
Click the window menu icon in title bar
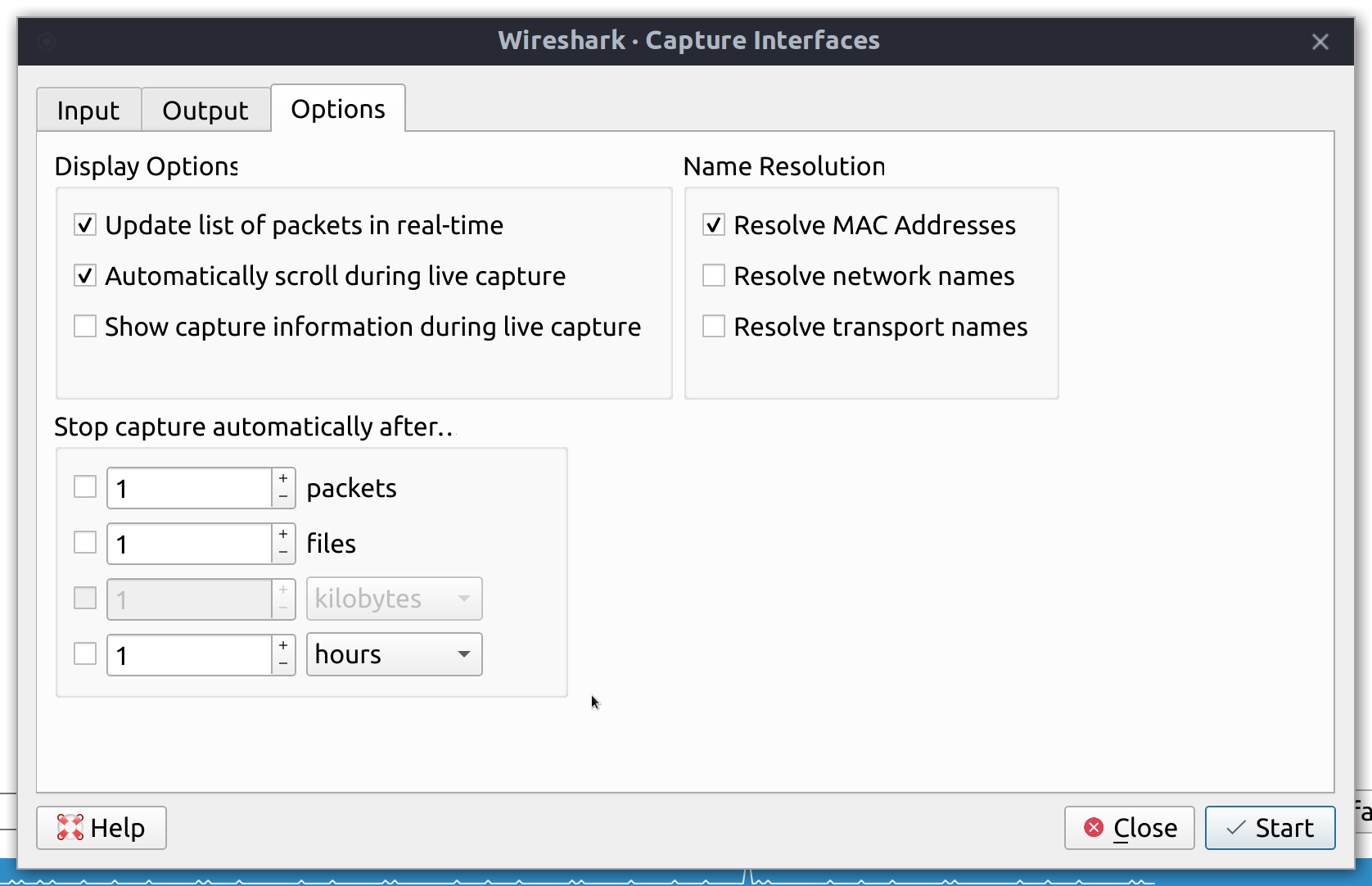pyautogui.click(x=47, y=41)
